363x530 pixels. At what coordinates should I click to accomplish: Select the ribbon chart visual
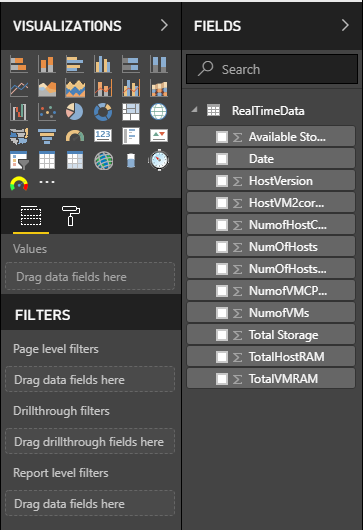pyautogui.click(x=159, y=88)
